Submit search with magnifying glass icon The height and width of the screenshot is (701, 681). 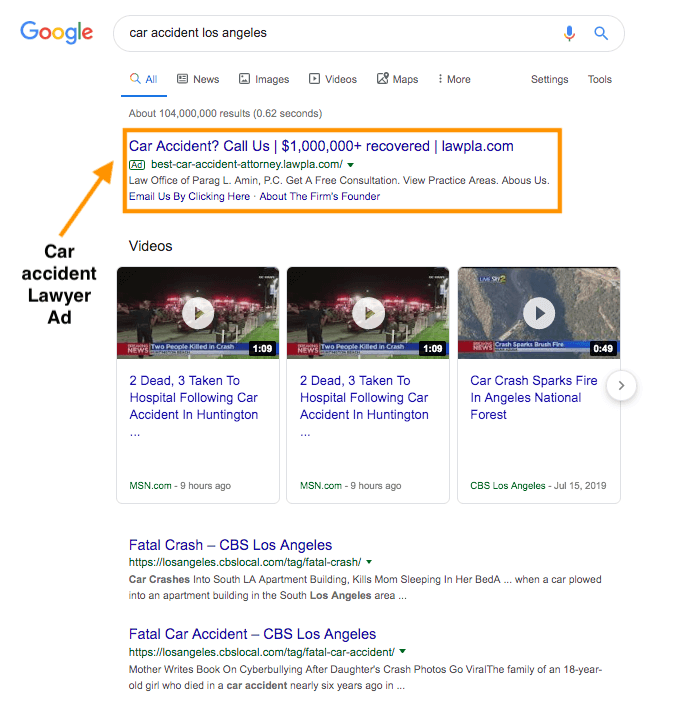601,33
